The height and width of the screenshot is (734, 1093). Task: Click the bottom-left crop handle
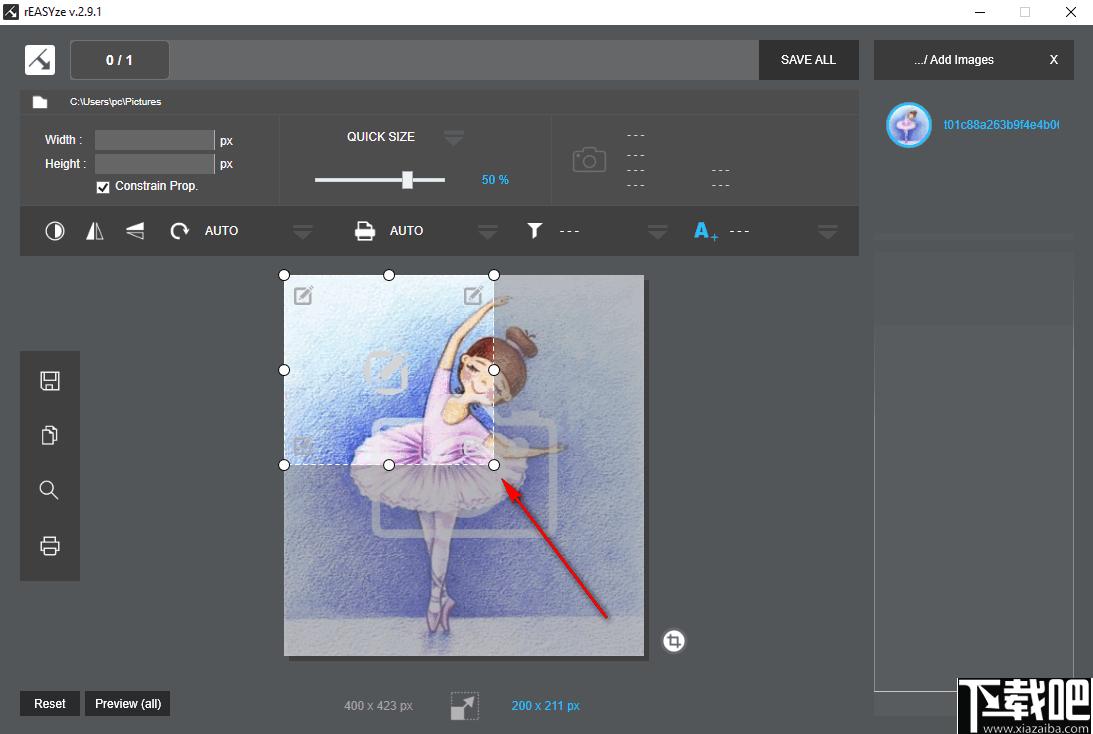tap(284, 465)
